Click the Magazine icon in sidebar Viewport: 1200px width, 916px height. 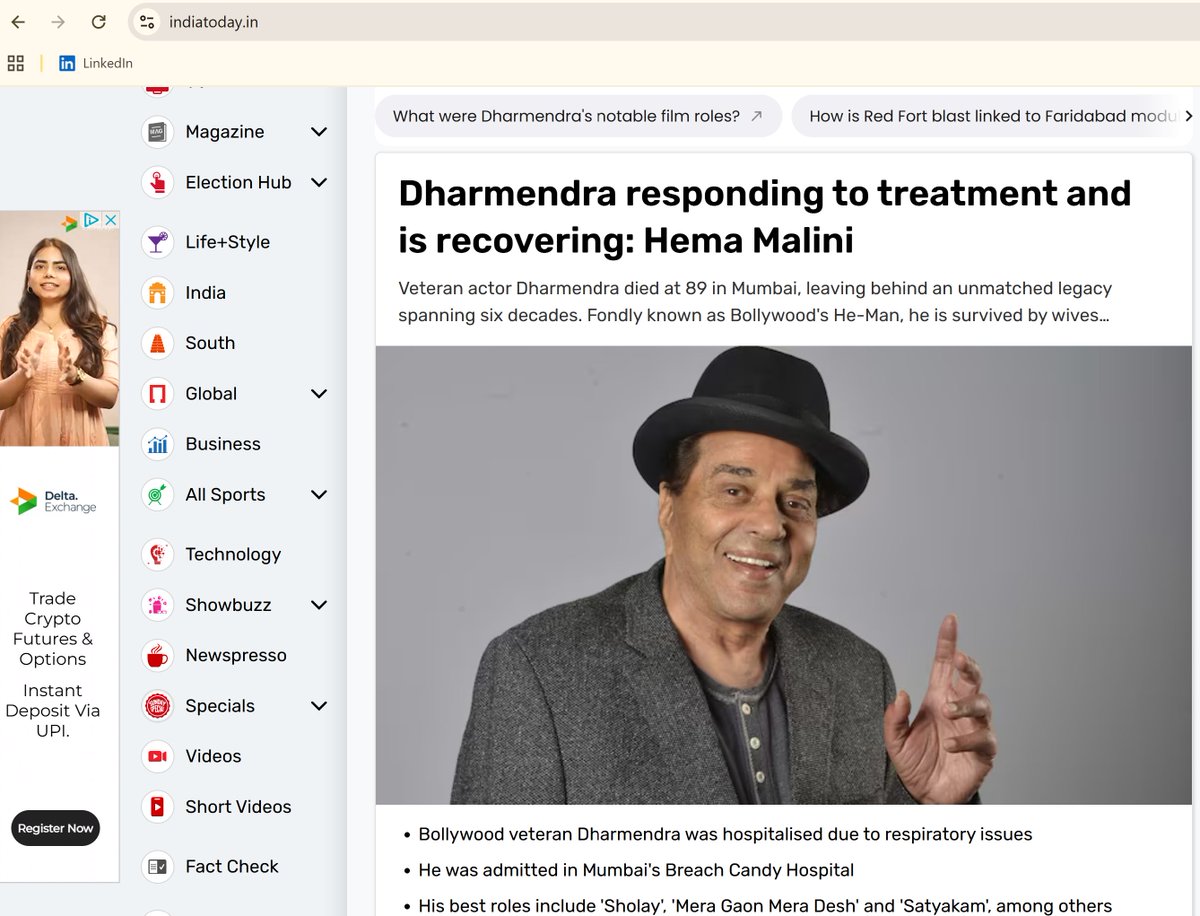point(158,132)
